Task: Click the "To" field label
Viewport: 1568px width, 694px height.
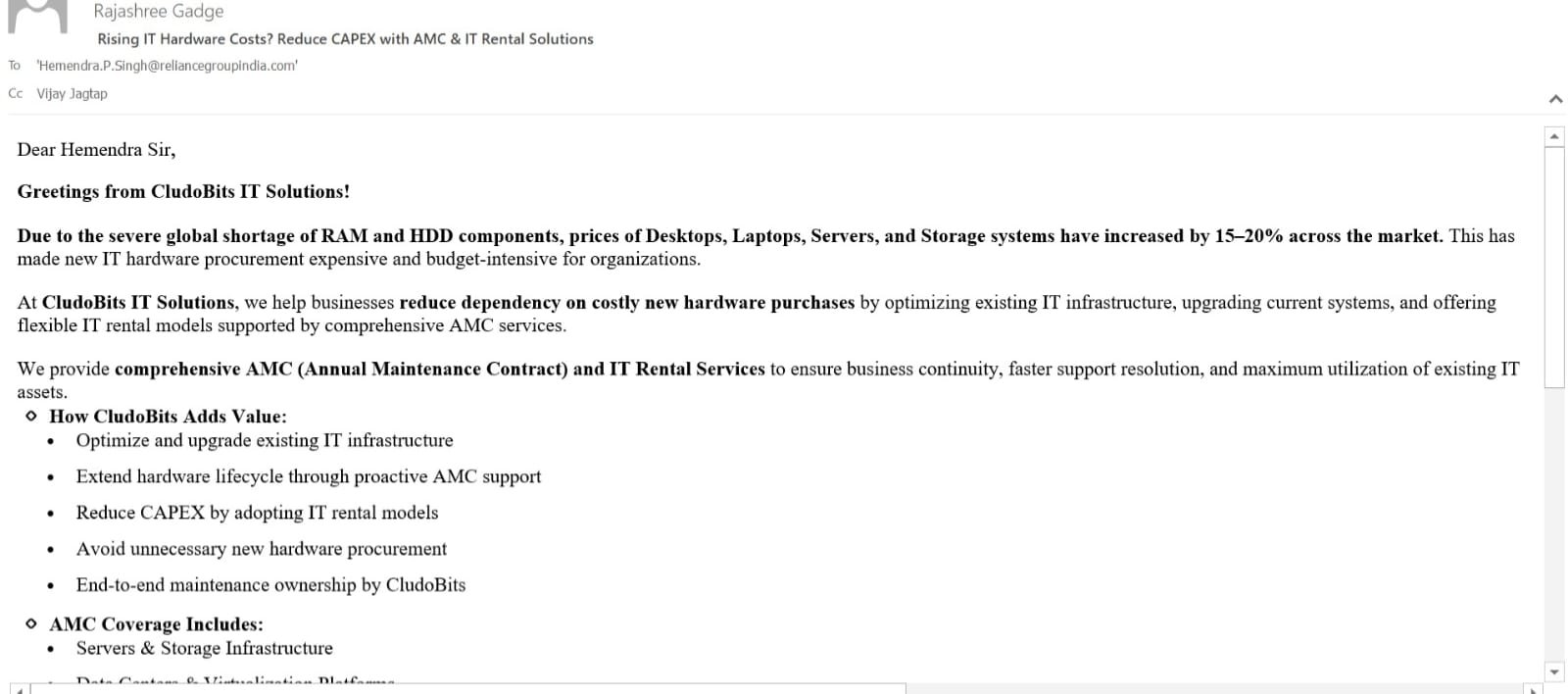Action: pyautogui.click(x=15, y=66)
